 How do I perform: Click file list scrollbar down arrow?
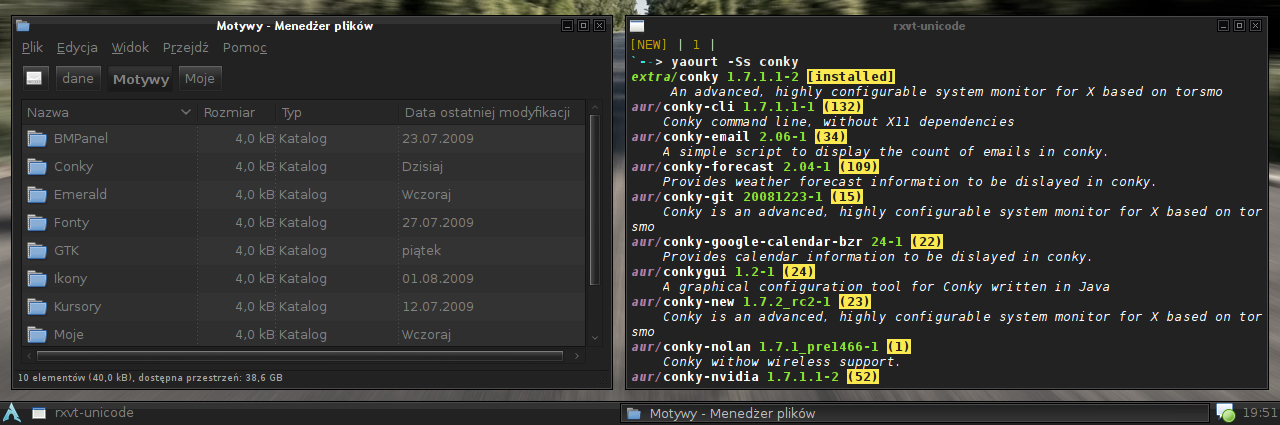(x=595, y=339)
